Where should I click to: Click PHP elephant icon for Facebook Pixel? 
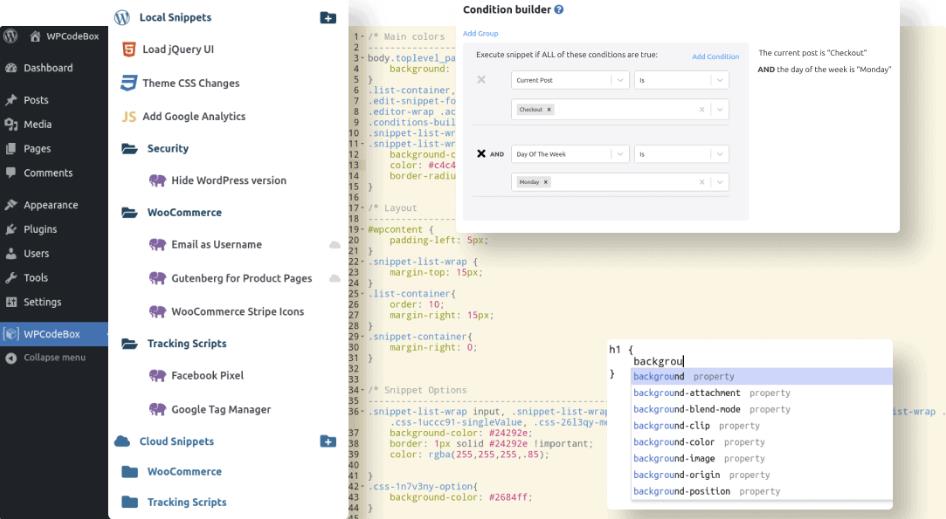click(157, 375)
